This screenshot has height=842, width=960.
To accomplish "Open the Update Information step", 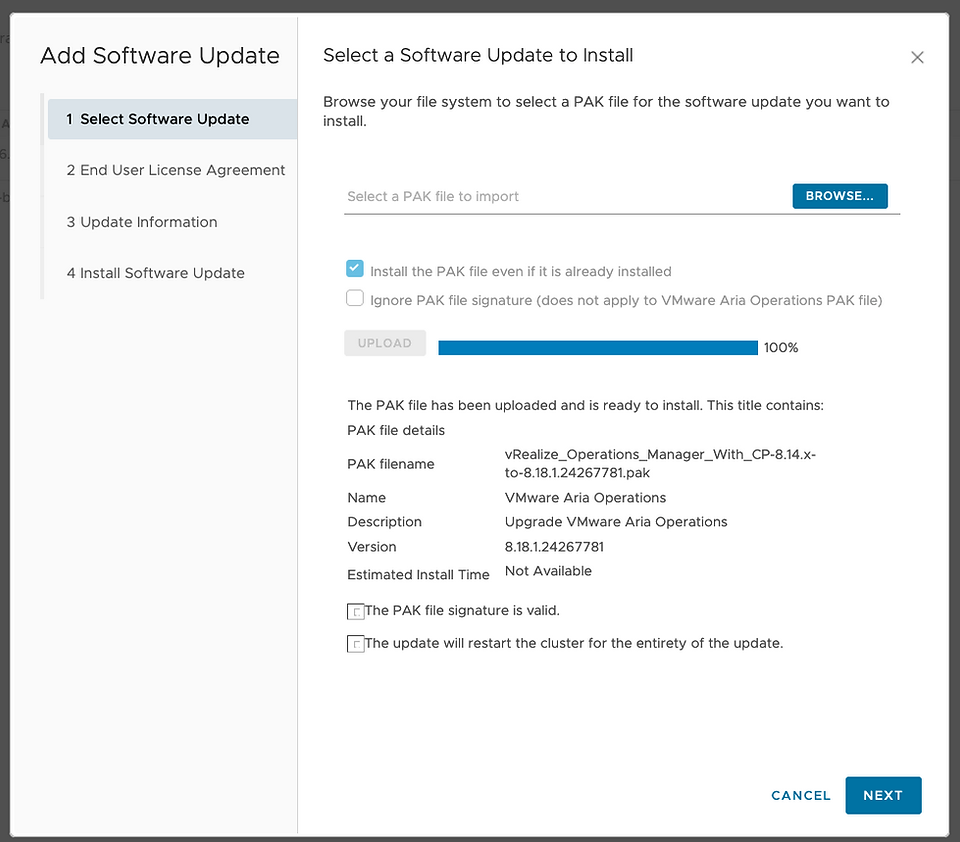I will (142, 222).
